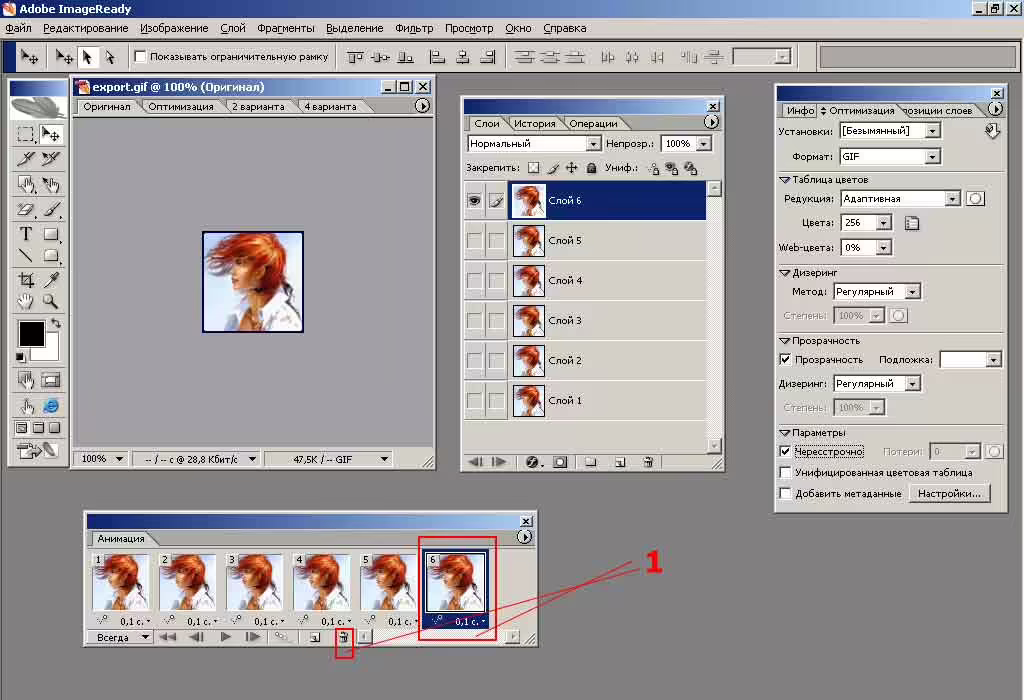
Task: Open the blend mode Нормальный dropdown
Action: pos(593,144)
